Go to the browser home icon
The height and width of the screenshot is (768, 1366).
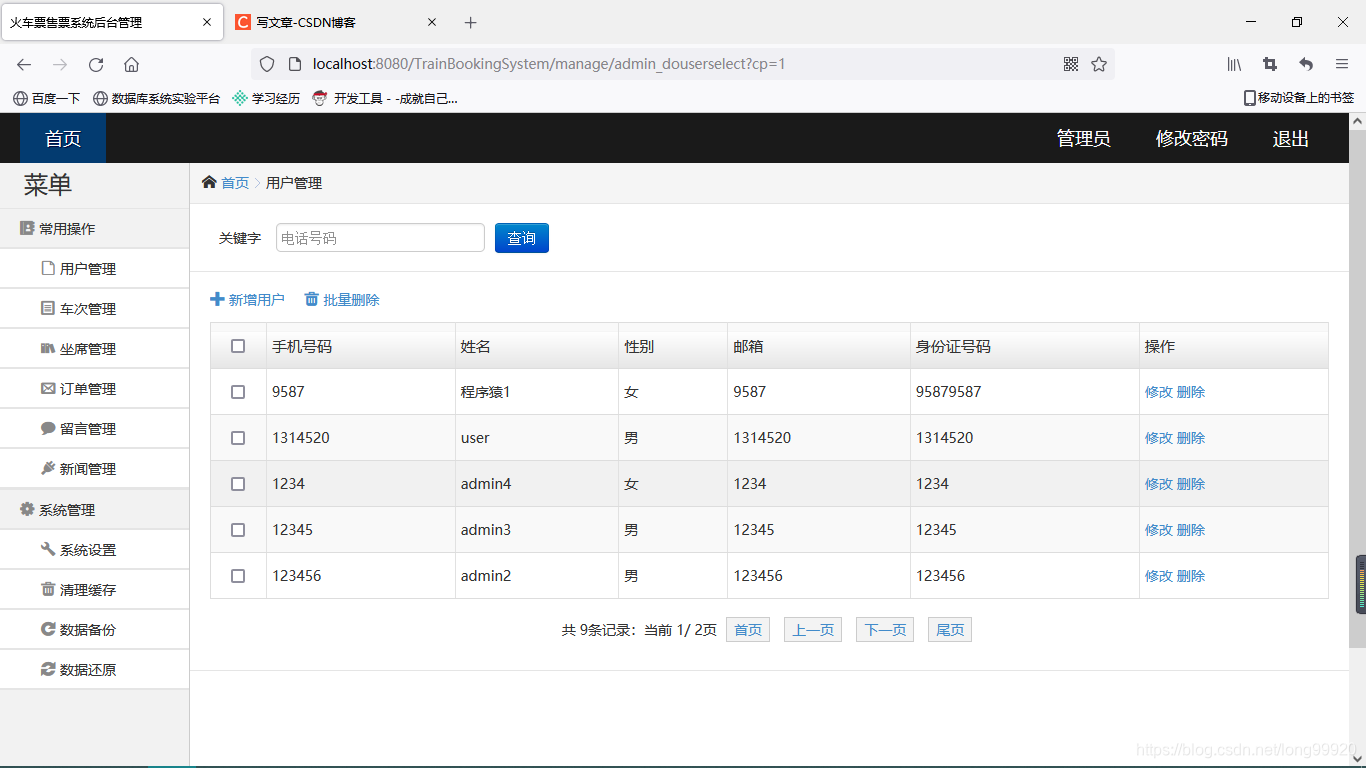click(x=131, y=64)
